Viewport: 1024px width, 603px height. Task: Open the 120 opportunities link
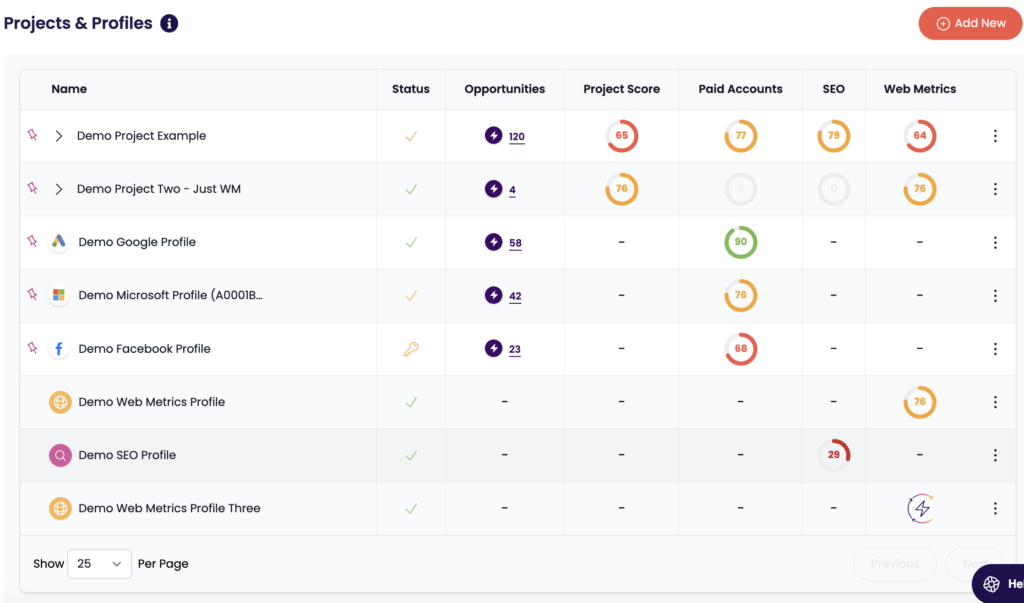point(516,137)
